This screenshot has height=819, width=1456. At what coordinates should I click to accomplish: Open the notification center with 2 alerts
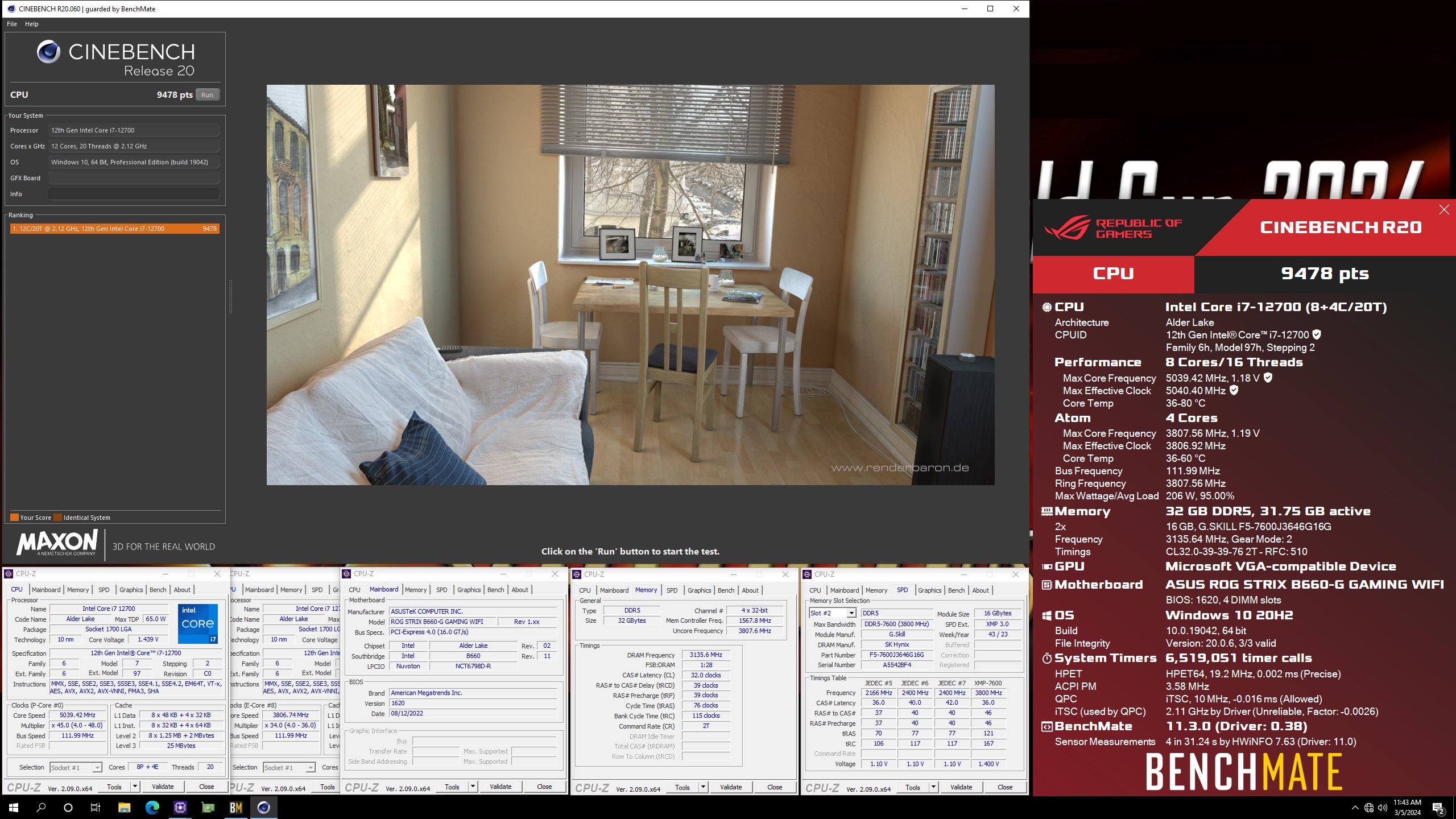coord(1438,808)
